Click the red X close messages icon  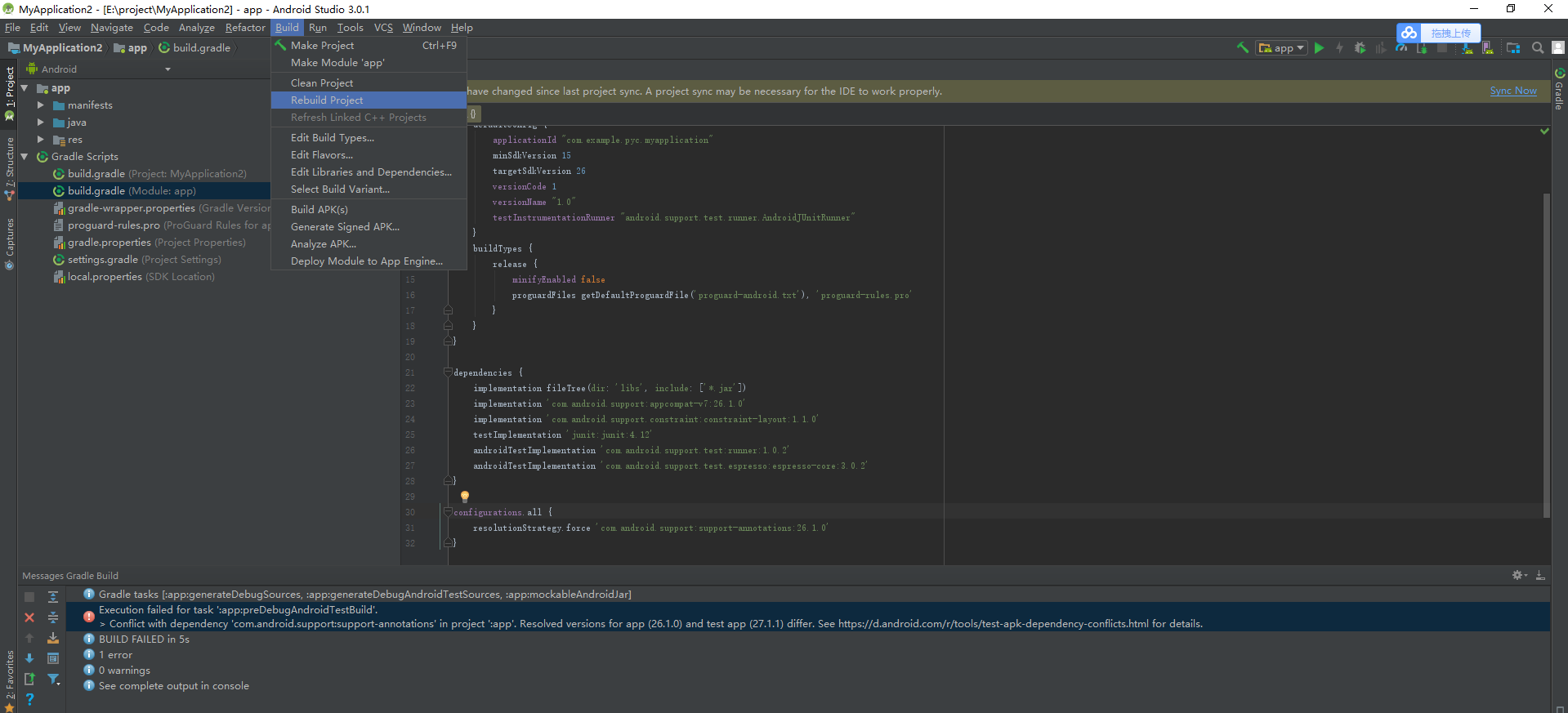pyautogui.click(x=29, y=617)
